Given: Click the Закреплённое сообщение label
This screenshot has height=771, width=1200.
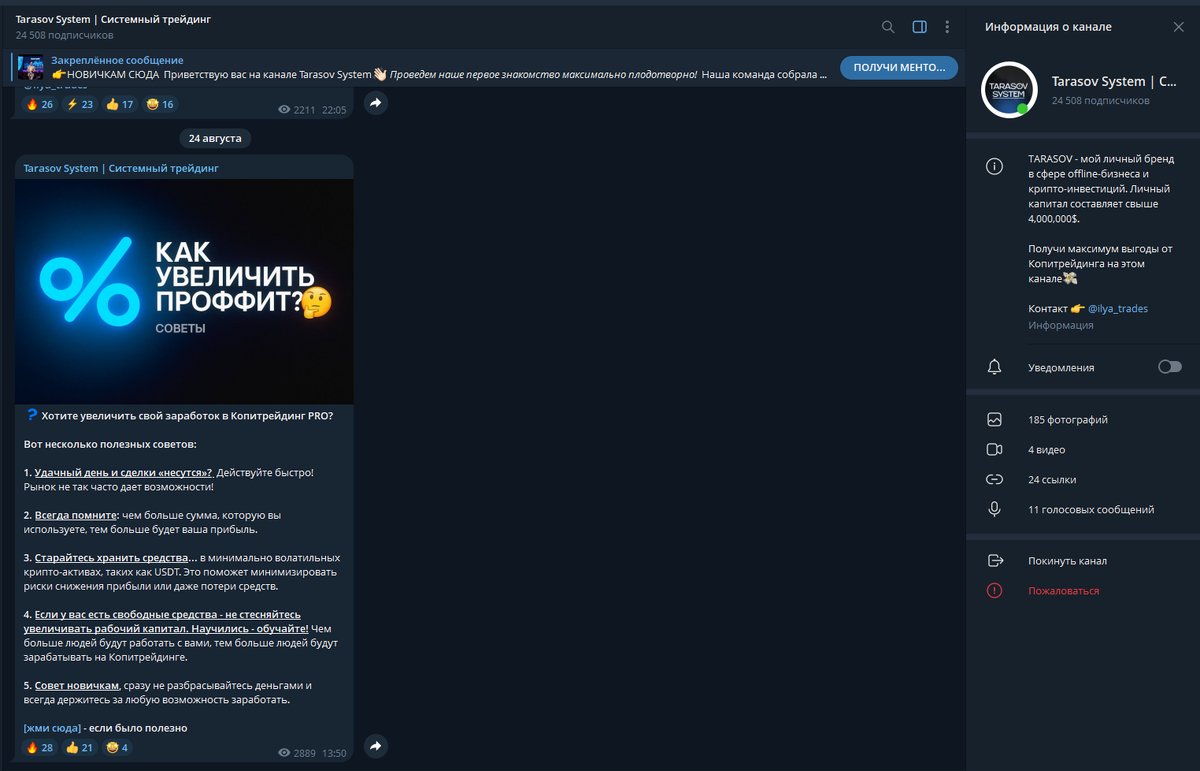Looking at the screenshot, I should pyautogui.click(x=117, y=61).
